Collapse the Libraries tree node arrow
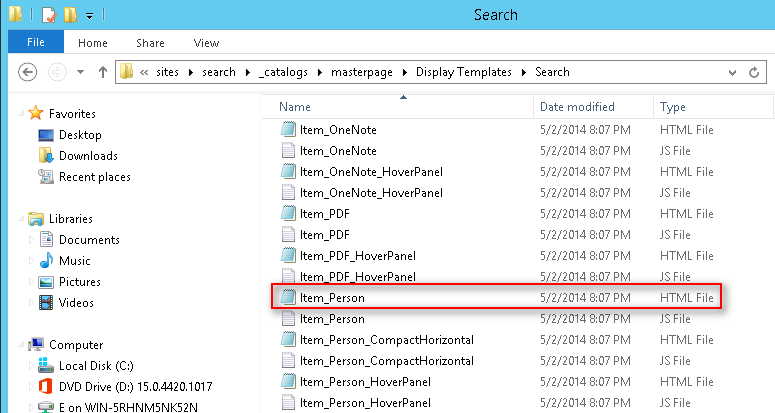 coord(22,219)
